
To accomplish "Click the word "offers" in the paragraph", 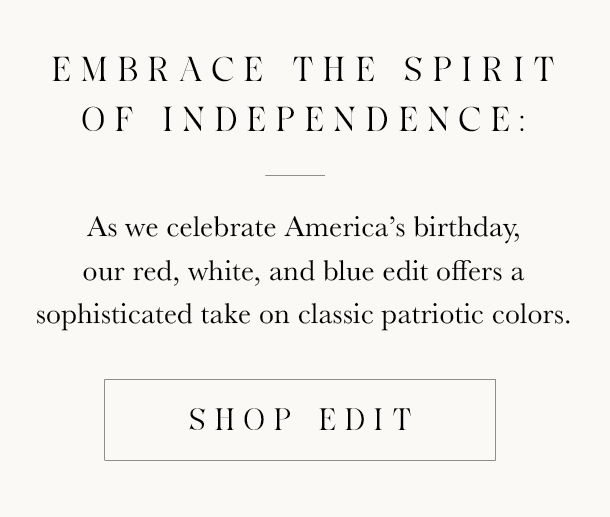I will pyautogui.click(x=469, y=271).
